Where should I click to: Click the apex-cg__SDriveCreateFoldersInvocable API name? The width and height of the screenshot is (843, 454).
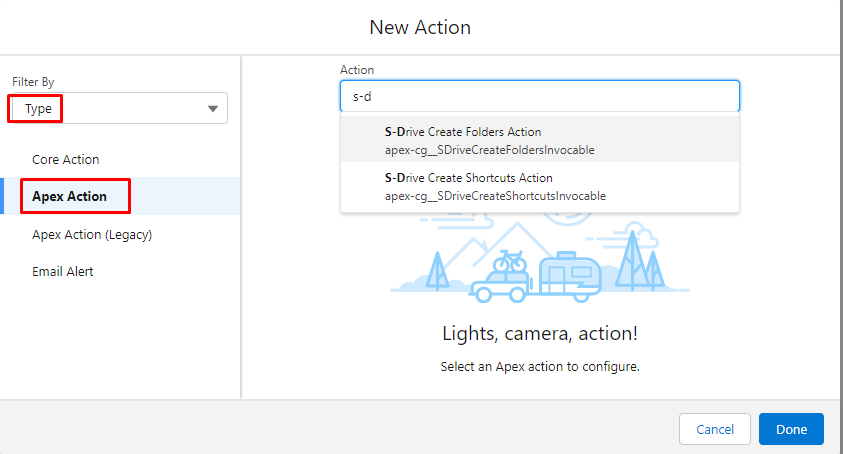[x=489, y=150]
